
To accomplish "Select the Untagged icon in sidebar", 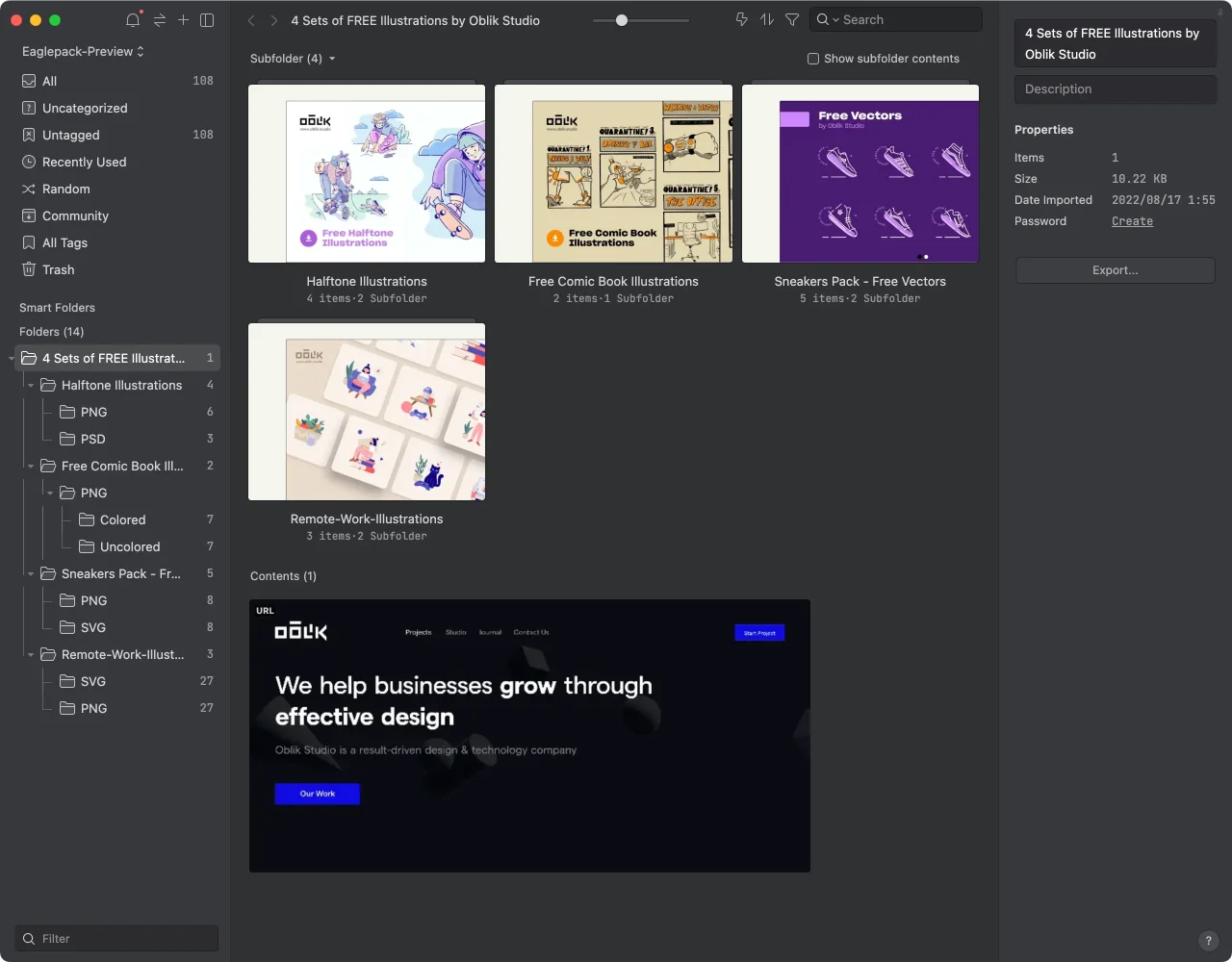I will tap(29, 135).
